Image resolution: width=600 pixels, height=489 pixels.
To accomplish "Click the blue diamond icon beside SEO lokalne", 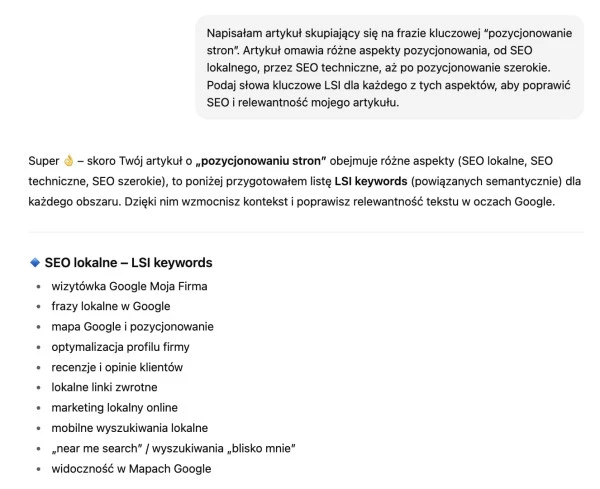I will [x=35, y=263].
